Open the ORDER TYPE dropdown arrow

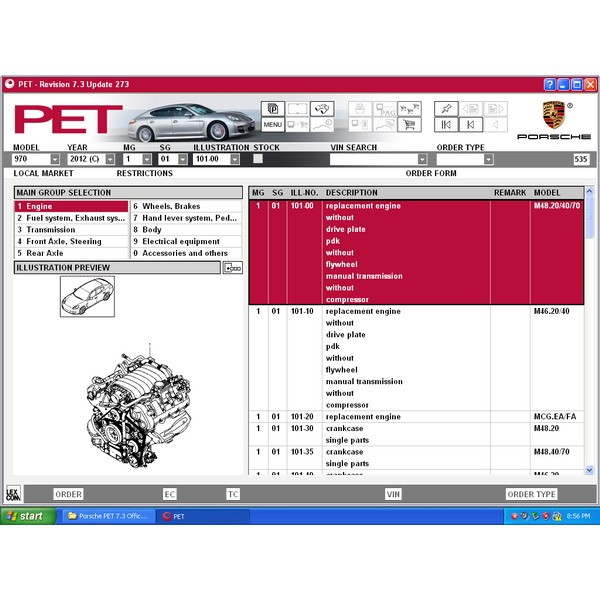click(x=488, y=159)
